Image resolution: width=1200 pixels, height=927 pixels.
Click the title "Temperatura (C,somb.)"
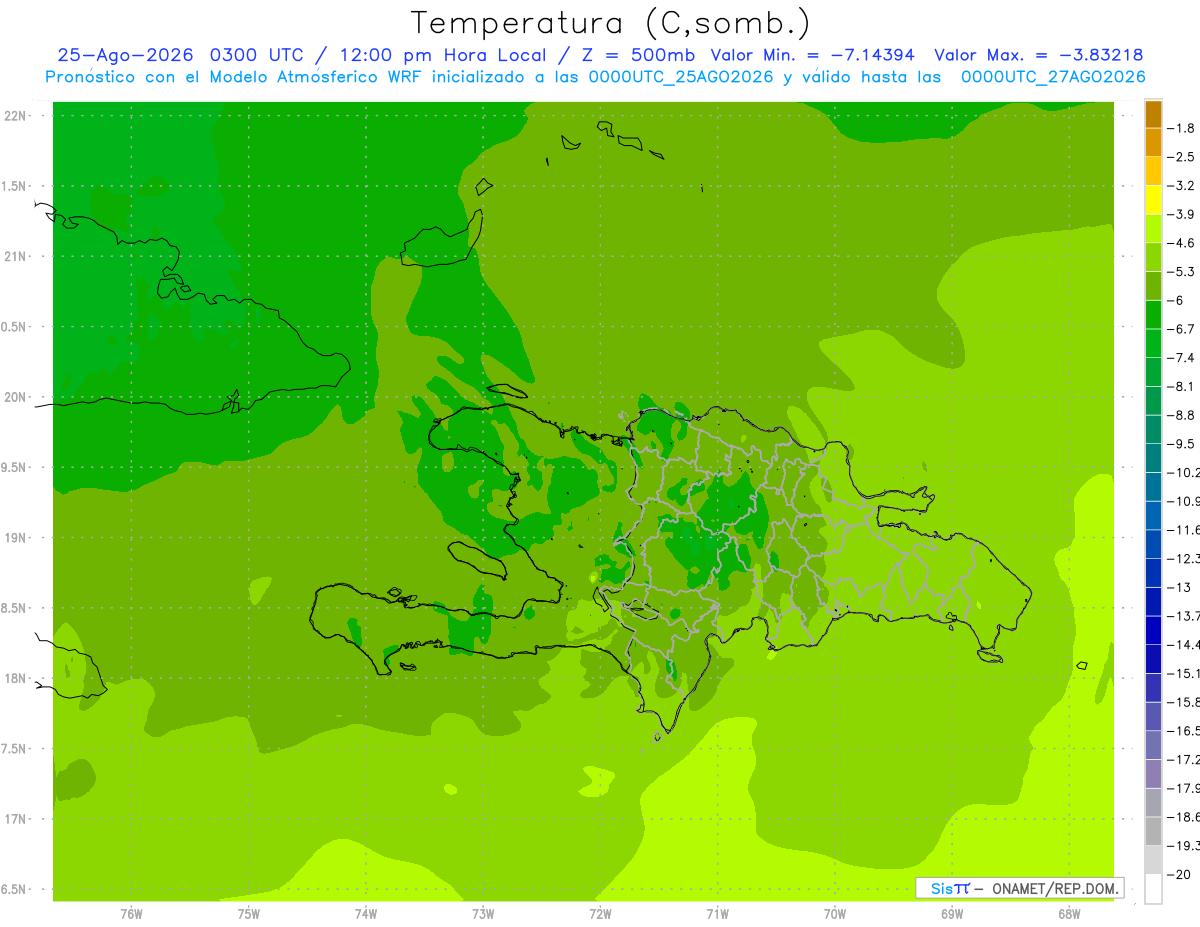point(610,23)
